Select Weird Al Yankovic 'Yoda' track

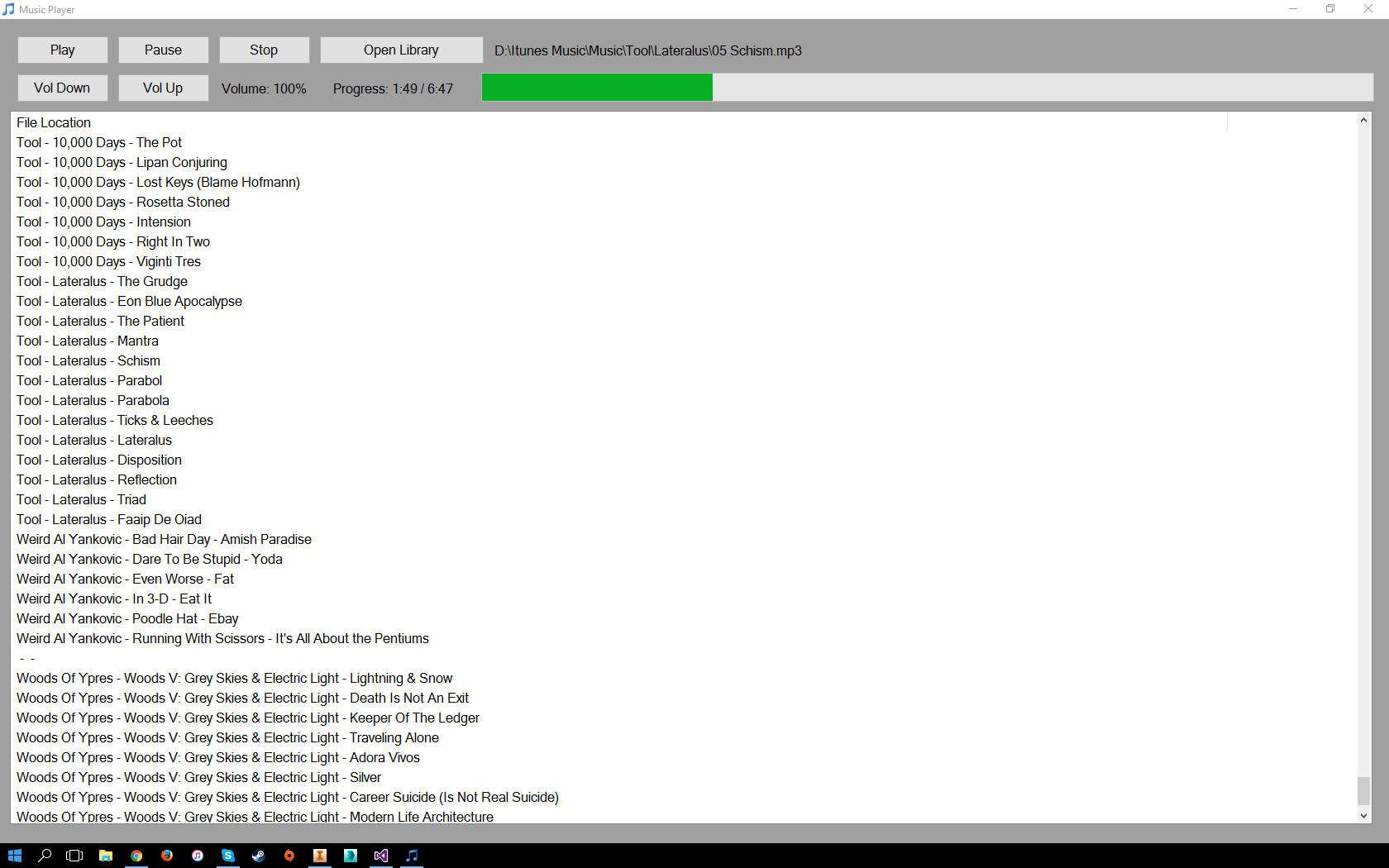pos(150,559)
